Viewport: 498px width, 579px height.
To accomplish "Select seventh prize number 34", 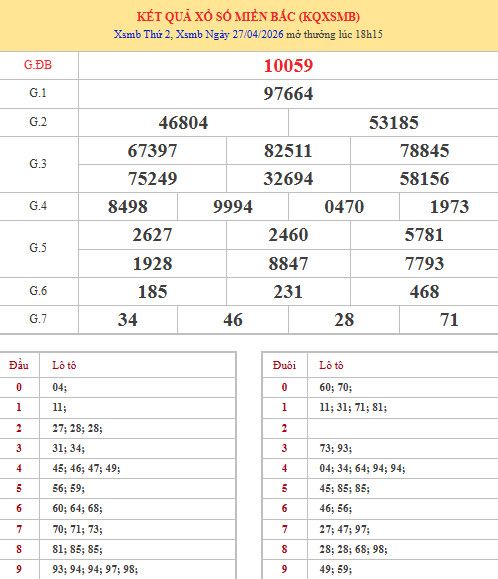I will (x=128, y=320).
